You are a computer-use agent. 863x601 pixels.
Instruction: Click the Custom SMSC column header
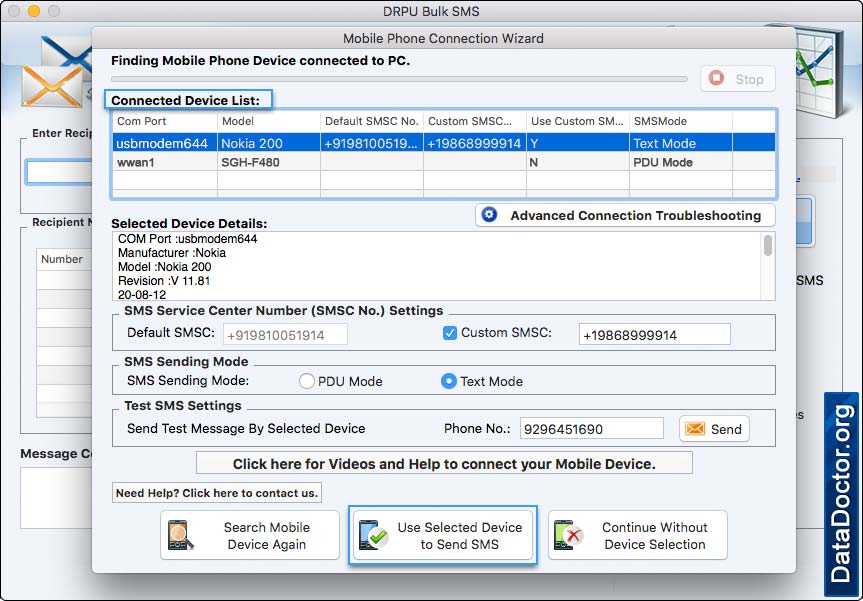474,121
